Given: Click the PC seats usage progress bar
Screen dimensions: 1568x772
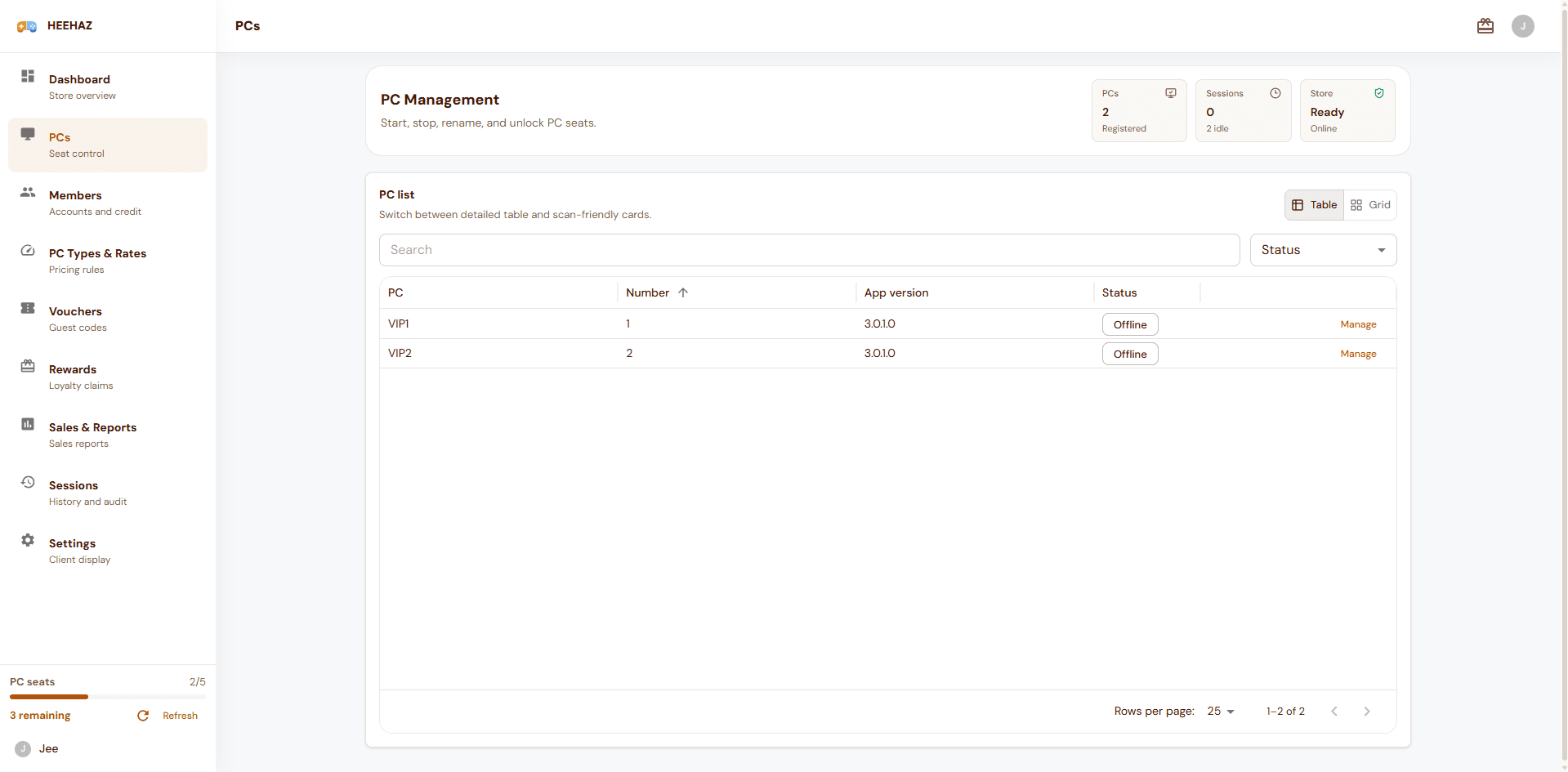Looking at the screenshot, I should (108, 697).
